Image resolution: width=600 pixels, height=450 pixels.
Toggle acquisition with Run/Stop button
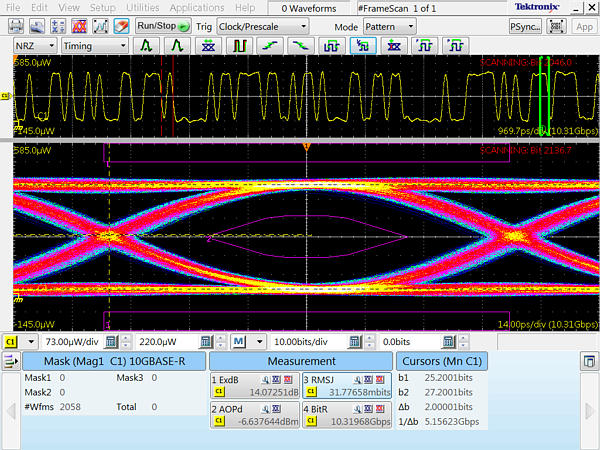(163, 26)
